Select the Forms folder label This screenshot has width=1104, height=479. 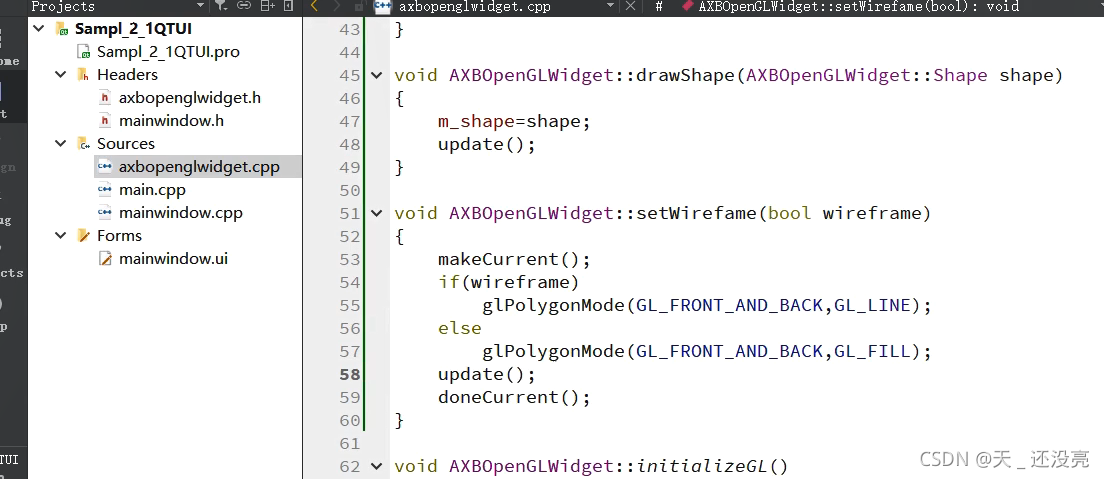[x=120, y=236]
